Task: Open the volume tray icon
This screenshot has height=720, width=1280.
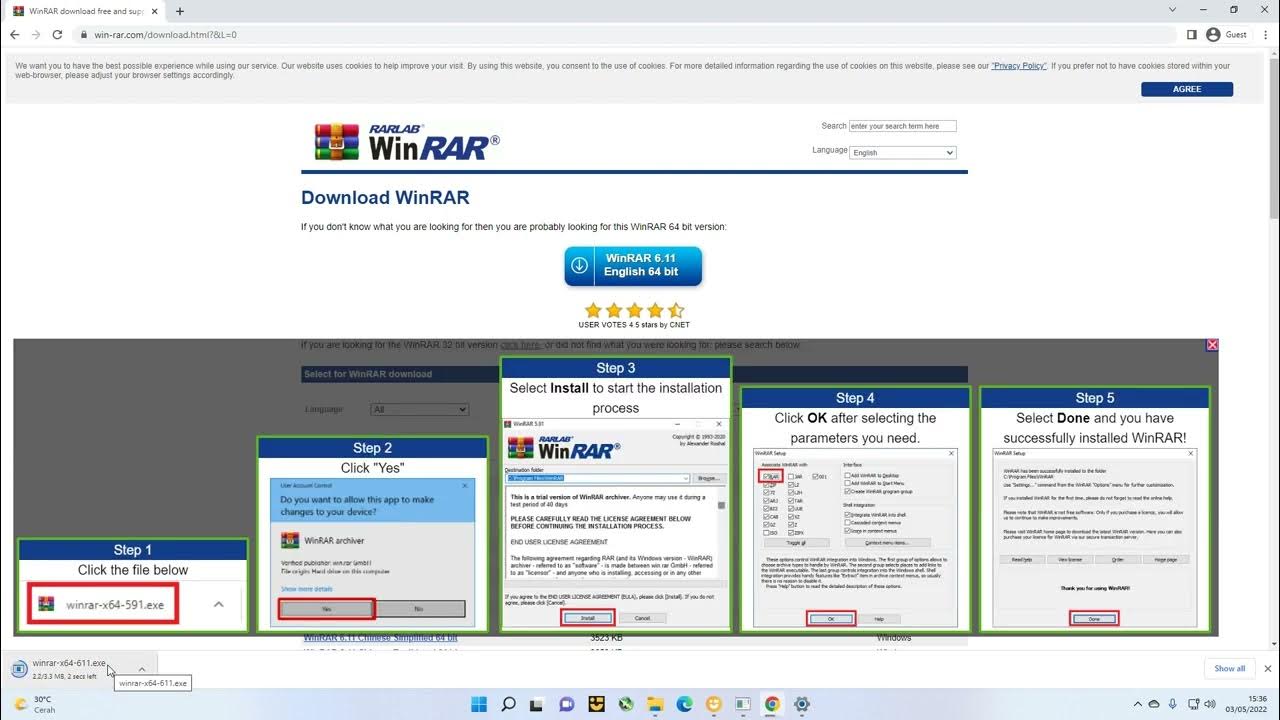Action: pos(1209,704)
